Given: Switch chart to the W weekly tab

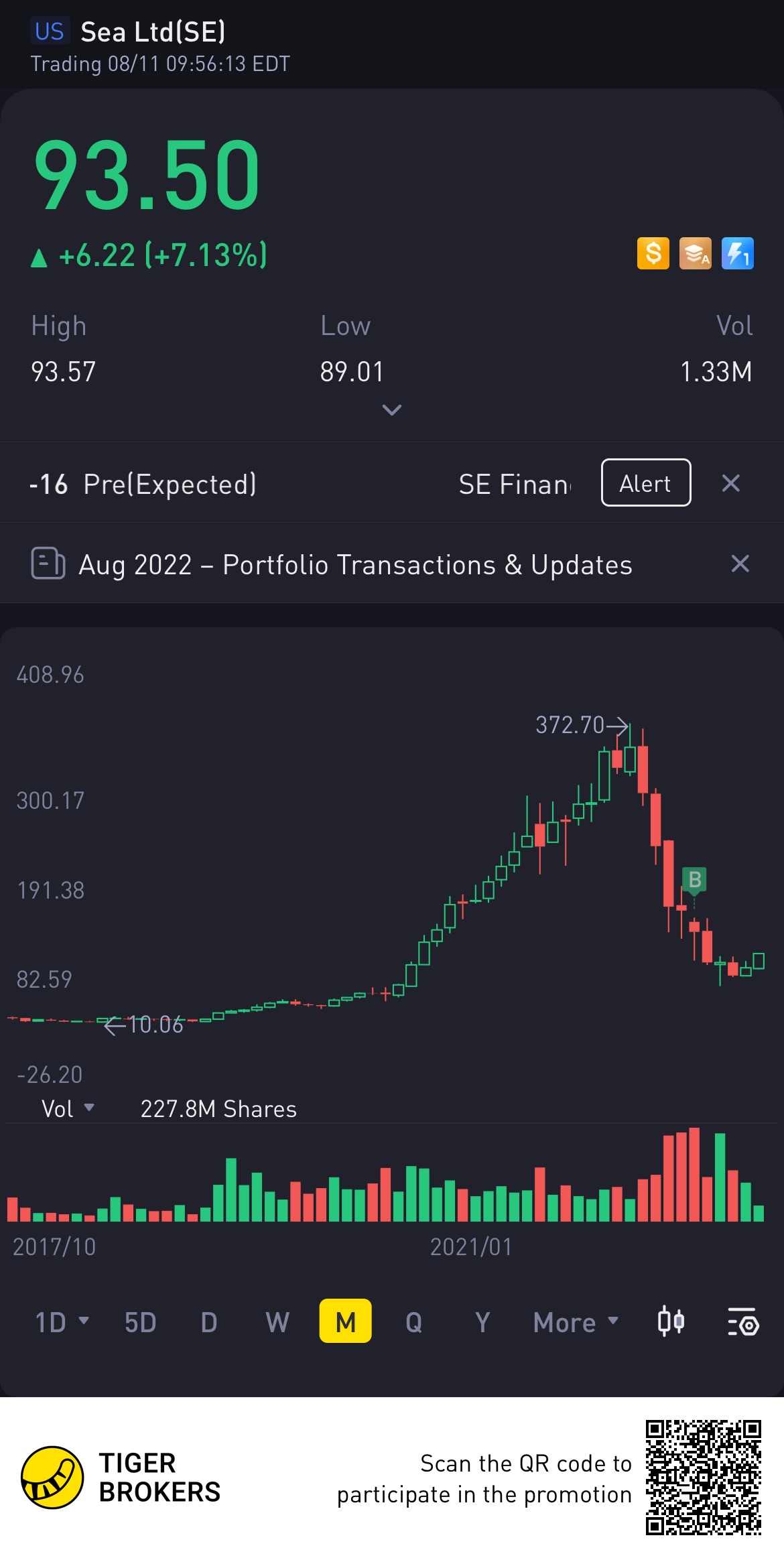Looking at the screenshot, I should click(277, 1322).
